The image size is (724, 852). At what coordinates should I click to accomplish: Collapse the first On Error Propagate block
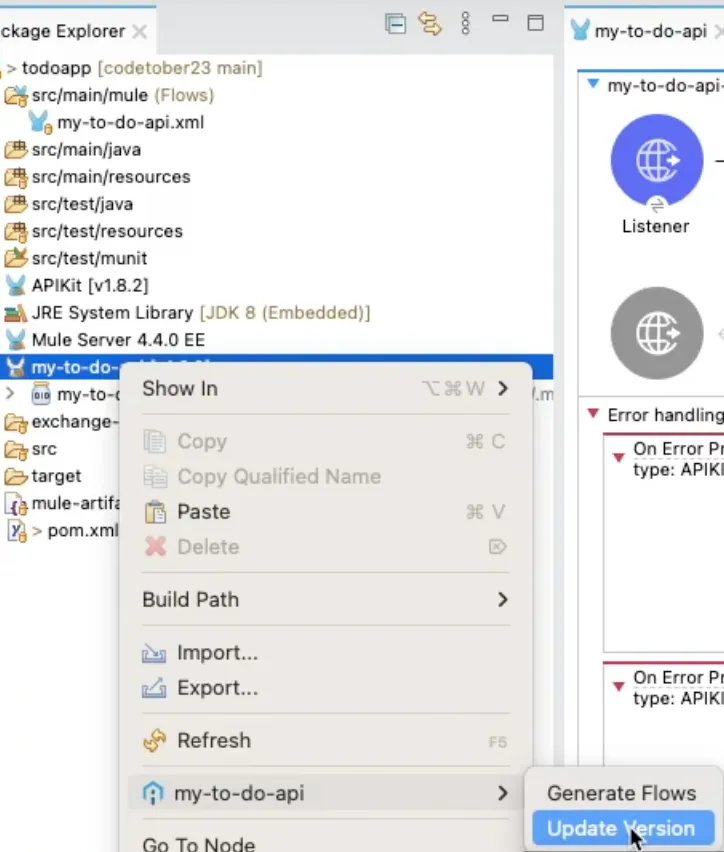point(619,457)
